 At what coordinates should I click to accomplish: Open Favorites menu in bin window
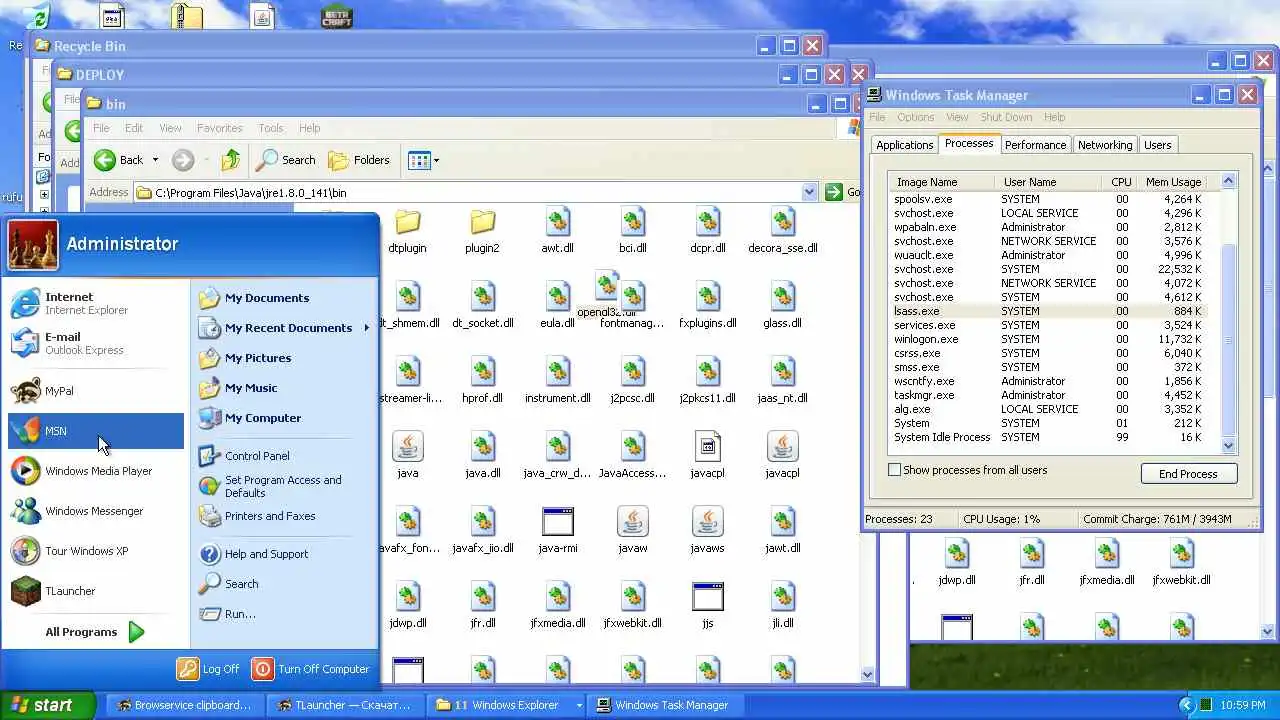coord(219,128)
